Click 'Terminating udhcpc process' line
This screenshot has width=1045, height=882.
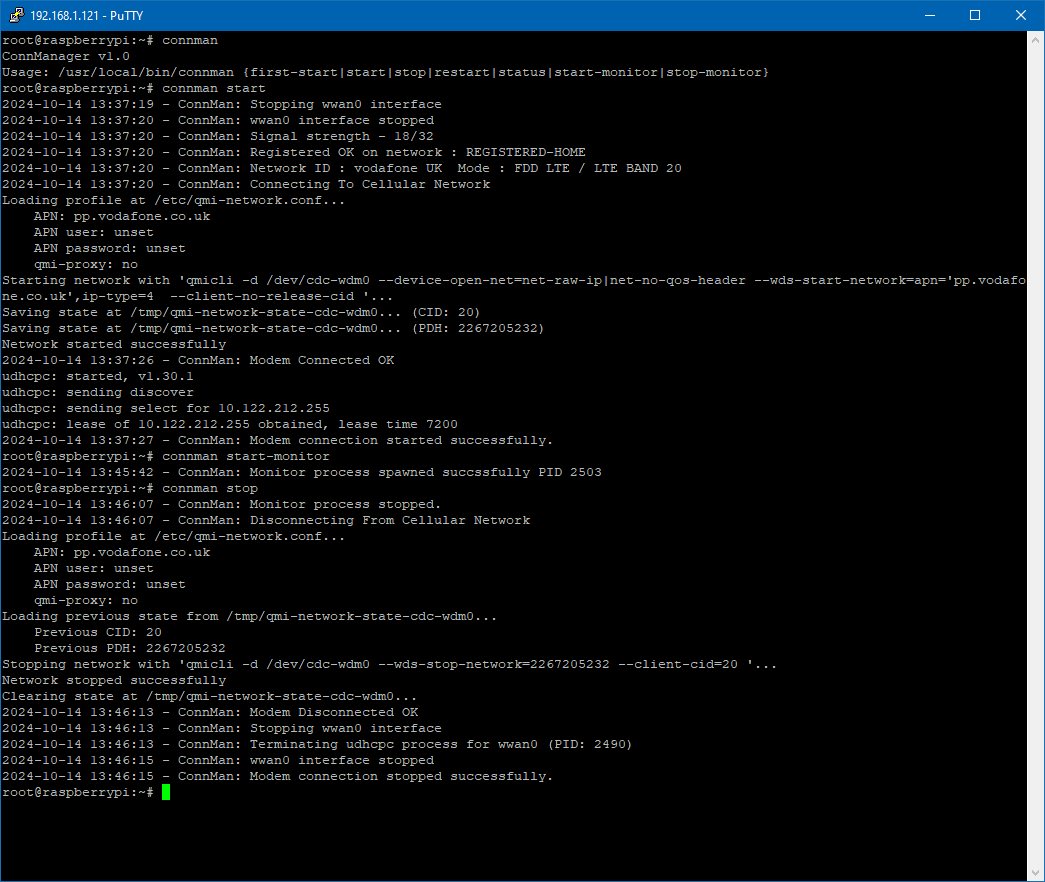(x=317, y=744)
